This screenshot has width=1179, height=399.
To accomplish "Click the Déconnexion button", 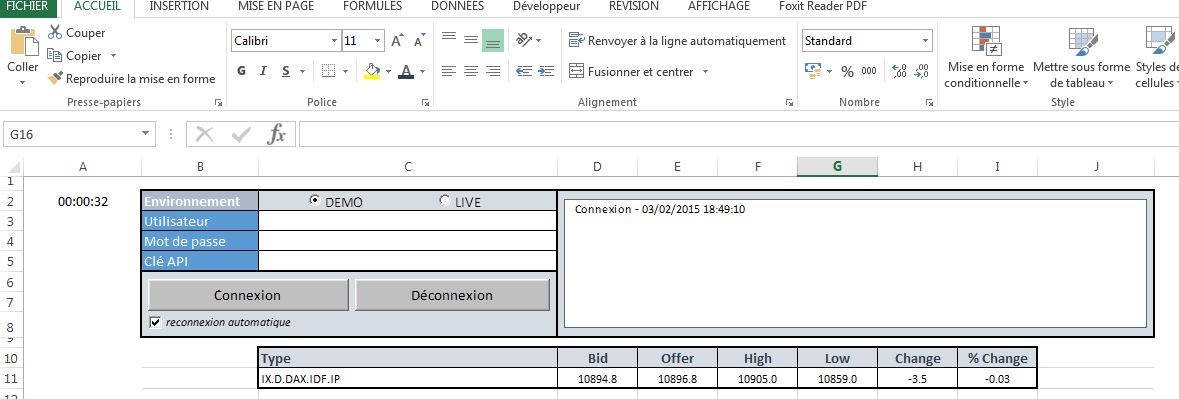I will pos(452,295).
